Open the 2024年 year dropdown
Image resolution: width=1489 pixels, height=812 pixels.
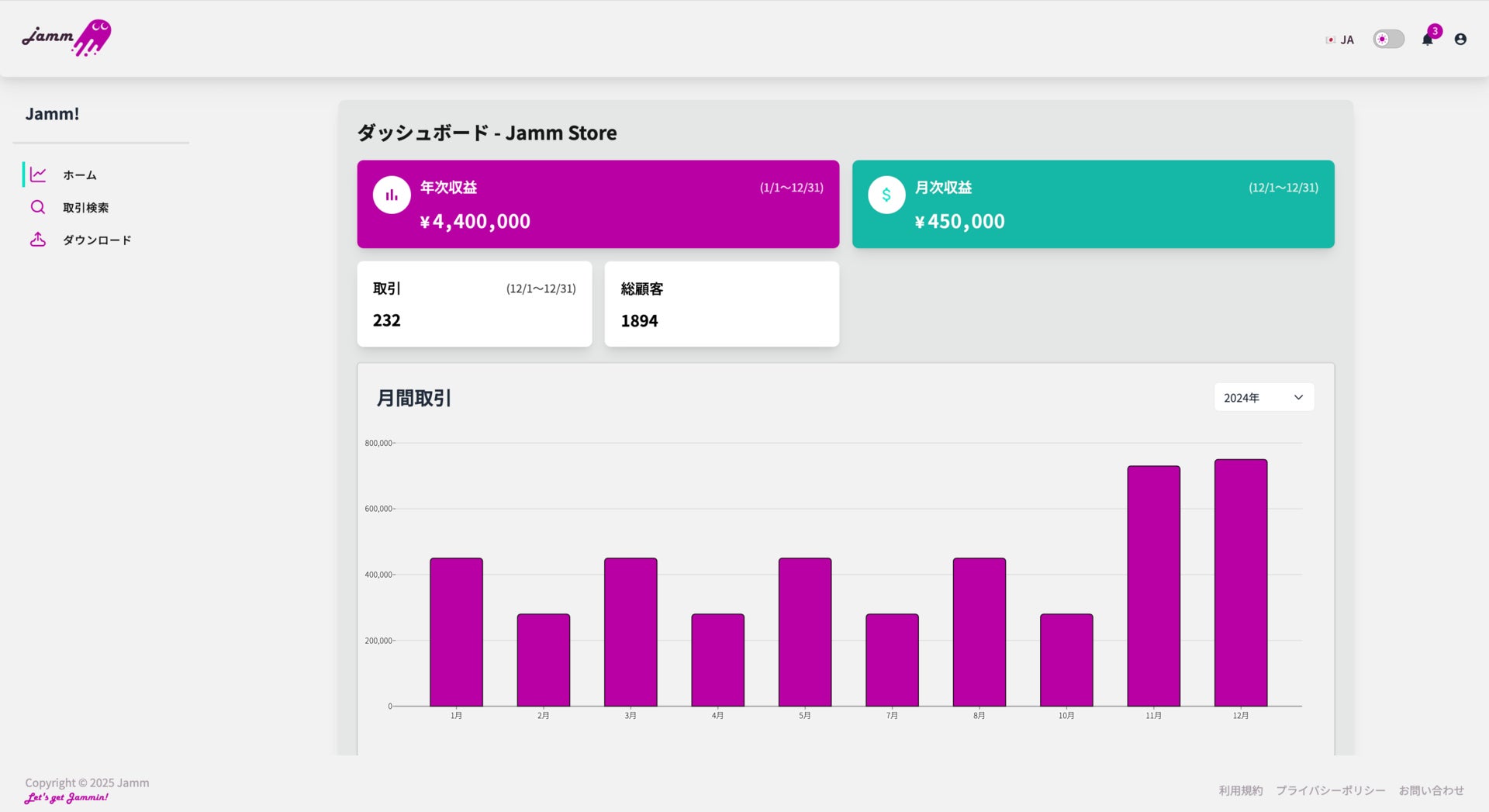coord(1264,398)
